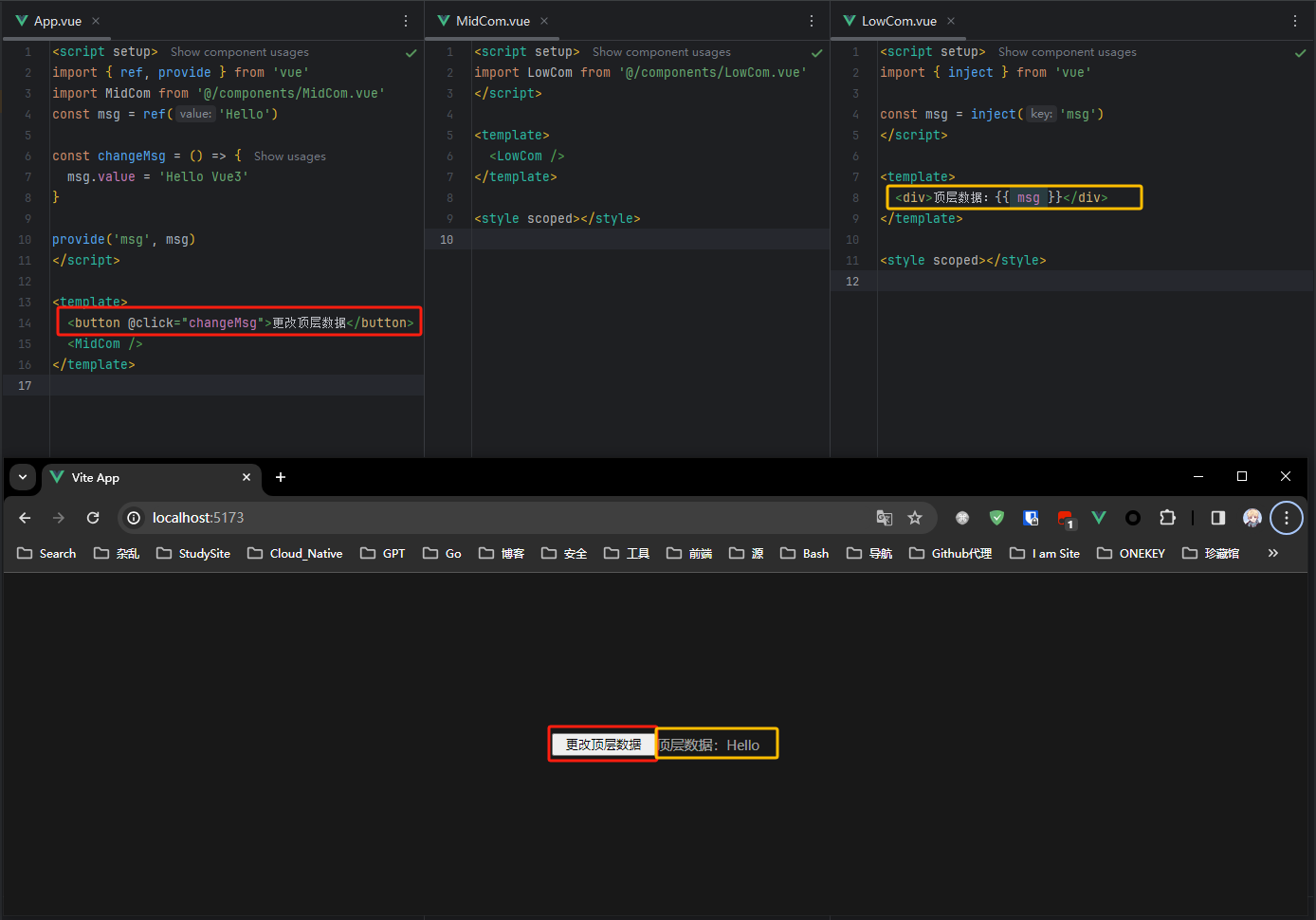Close the MidCom.vue tab
The width and height of the screenshot is (1316, 920).
point(544,21)
